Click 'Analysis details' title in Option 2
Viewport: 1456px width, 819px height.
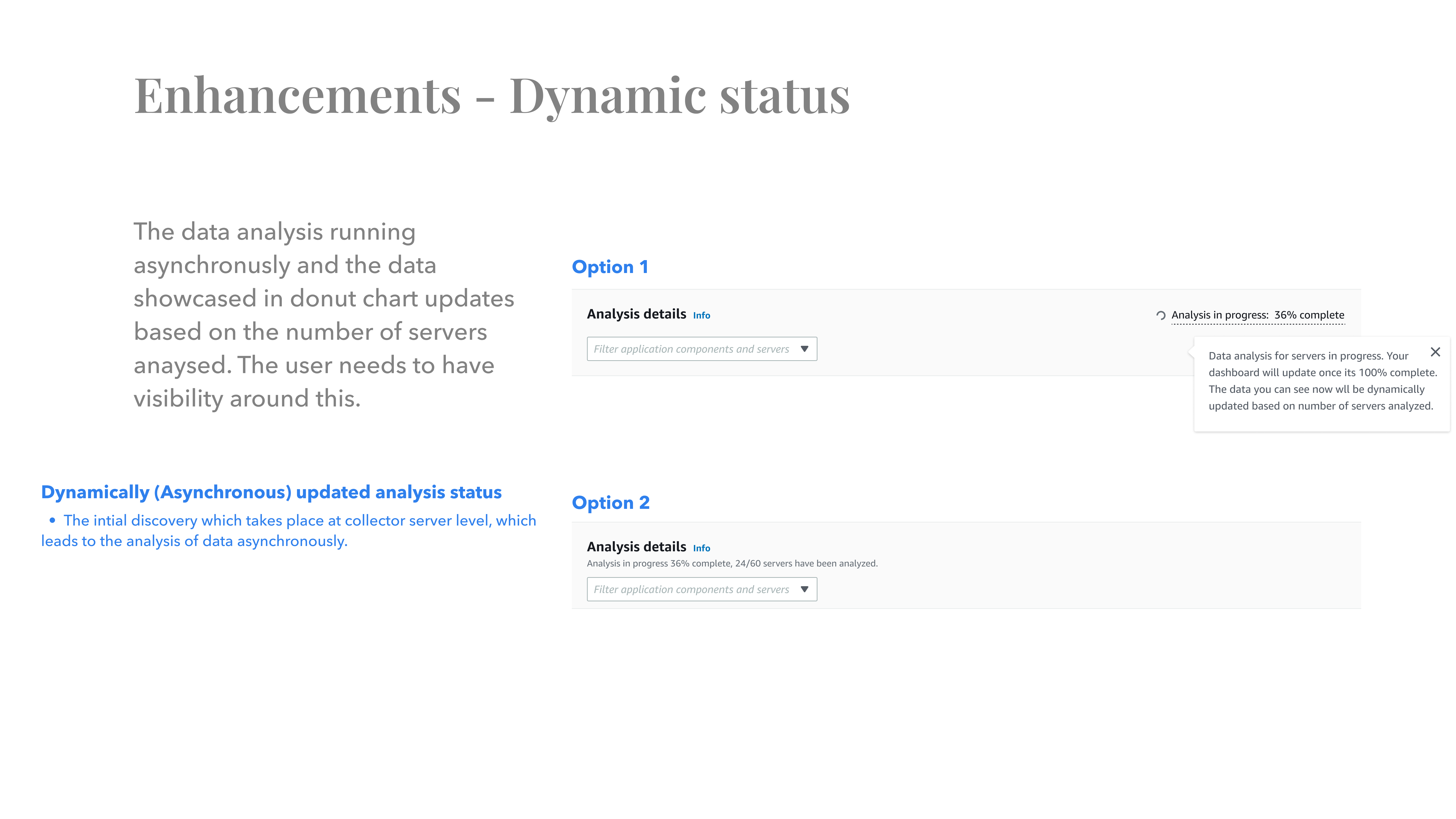click(636, 547)
